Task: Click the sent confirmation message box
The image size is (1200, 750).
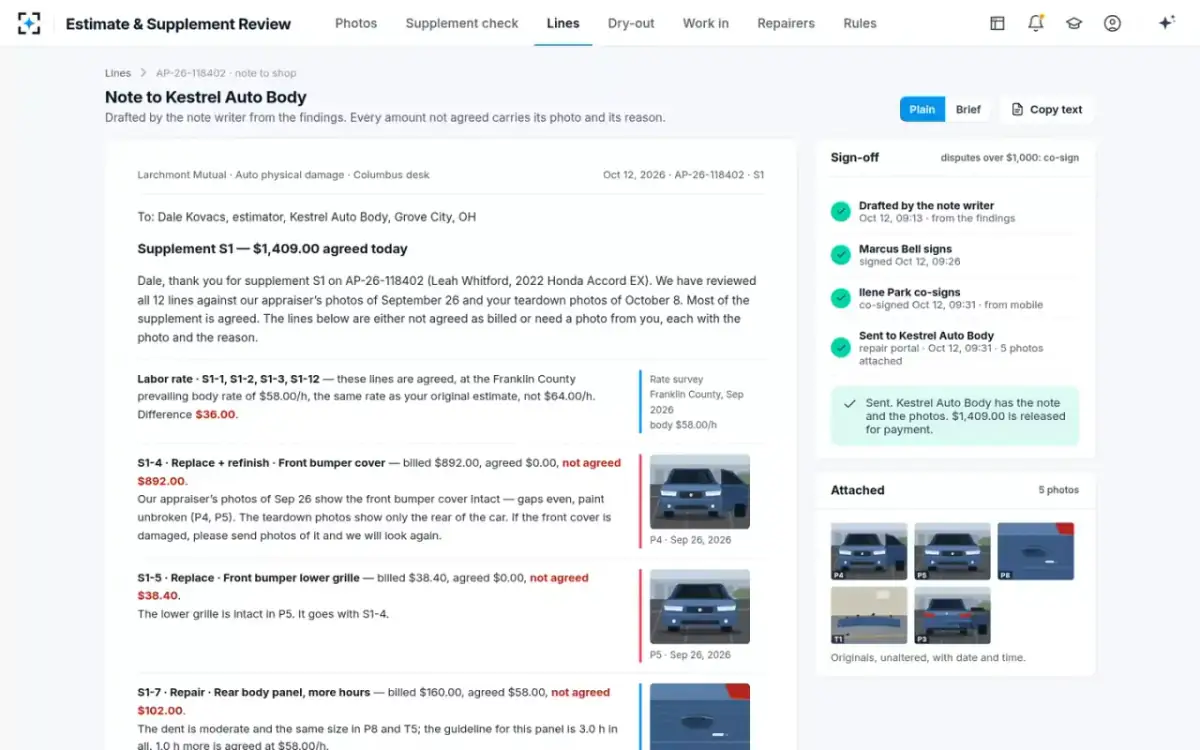Action: 955,416
